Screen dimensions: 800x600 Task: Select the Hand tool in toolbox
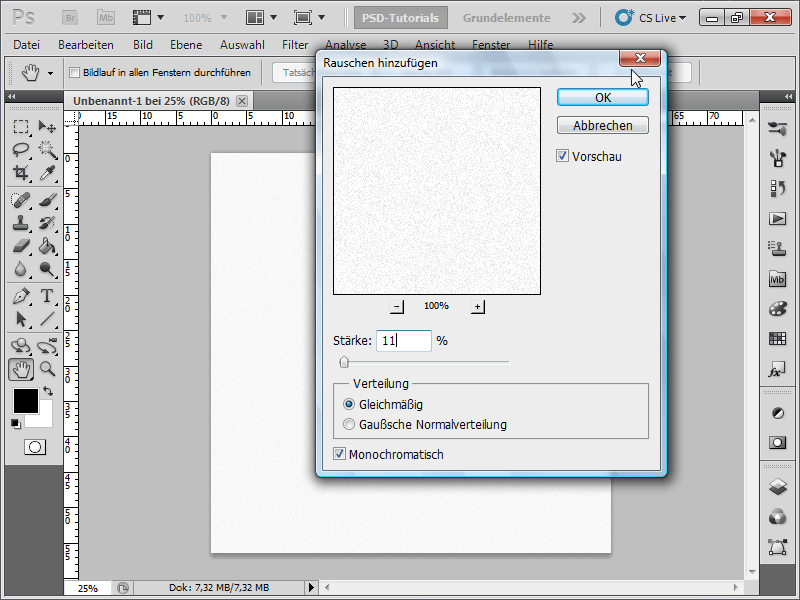pyautogui.click(x=21, y=369)
